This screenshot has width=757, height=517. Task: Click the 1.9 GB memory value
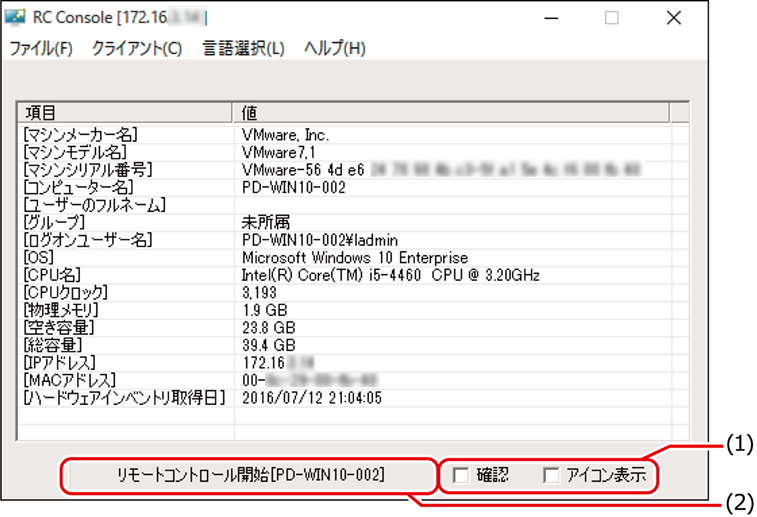pos(265,310)
